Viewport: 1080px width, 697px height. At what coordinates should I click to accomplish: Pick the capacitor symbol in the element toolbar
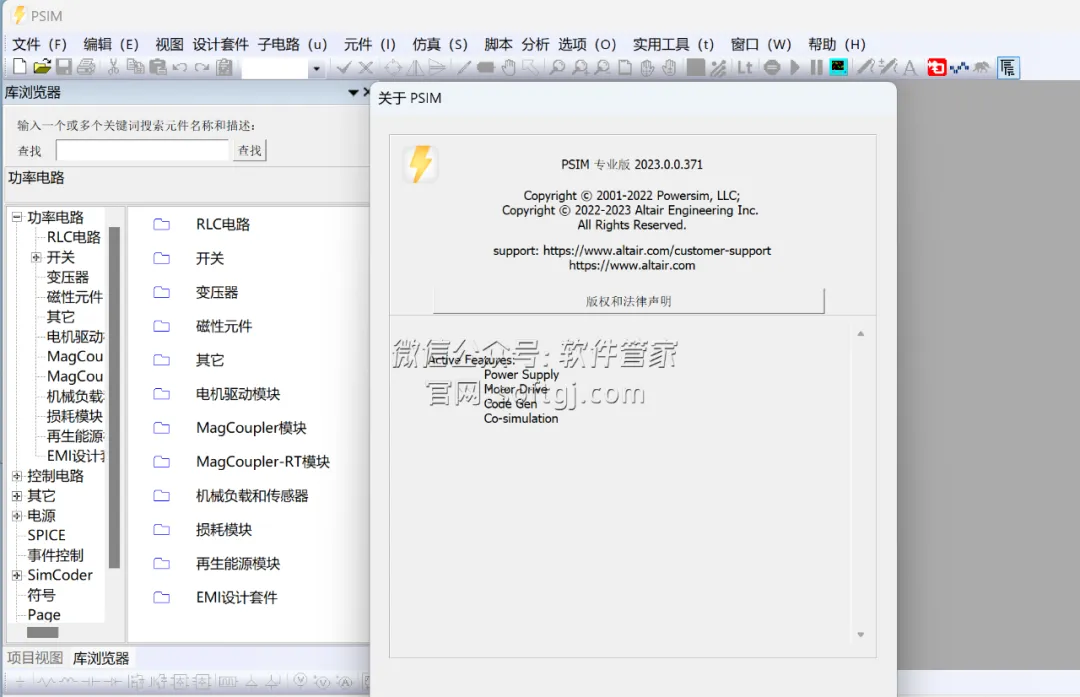(90, 682)
